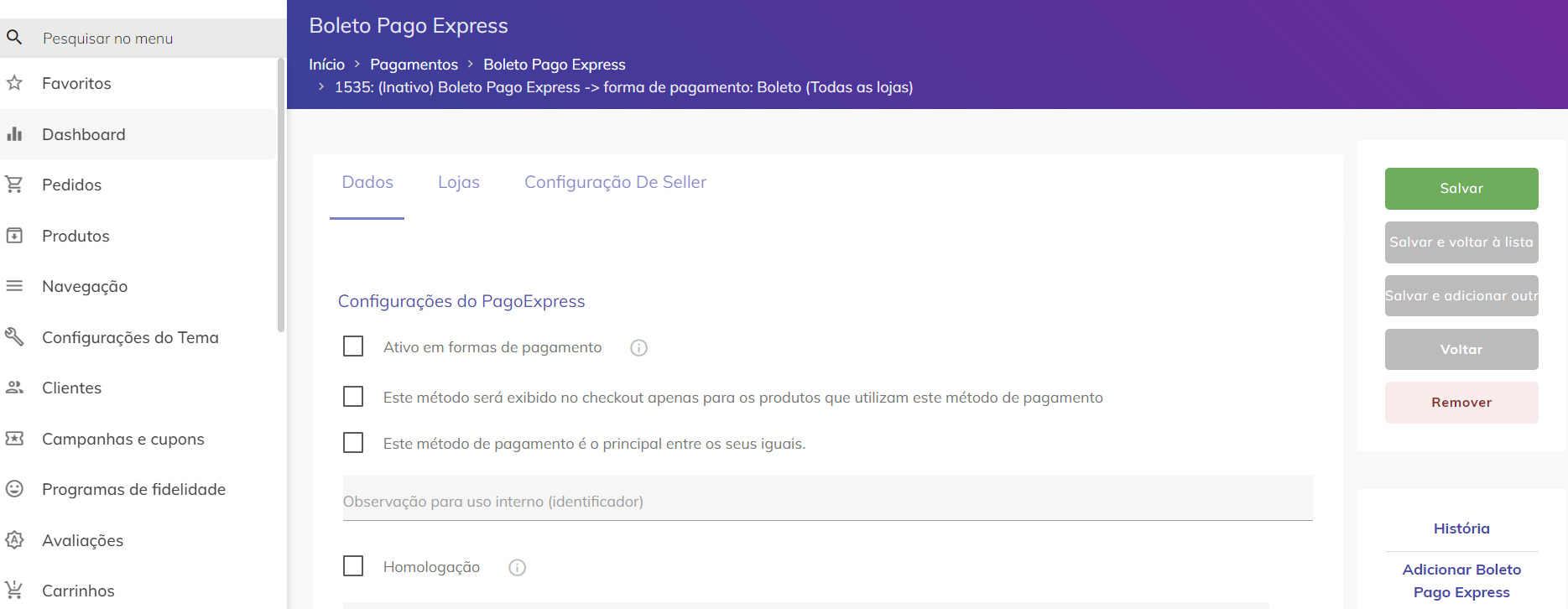
Task: Switch to the Lojas tab
Action: [x=459, y=182]
